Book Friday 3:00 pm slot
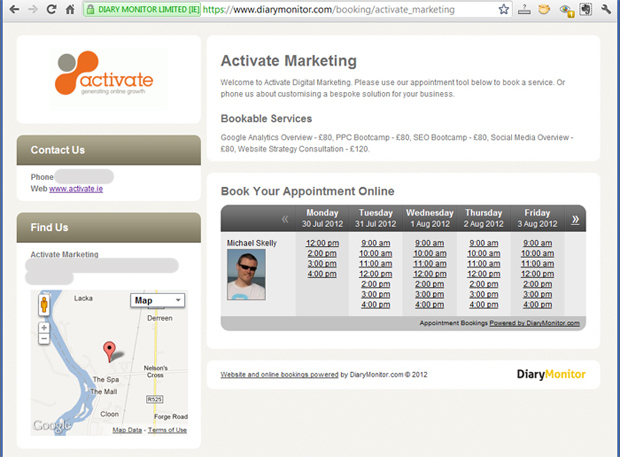 [537, 295]
